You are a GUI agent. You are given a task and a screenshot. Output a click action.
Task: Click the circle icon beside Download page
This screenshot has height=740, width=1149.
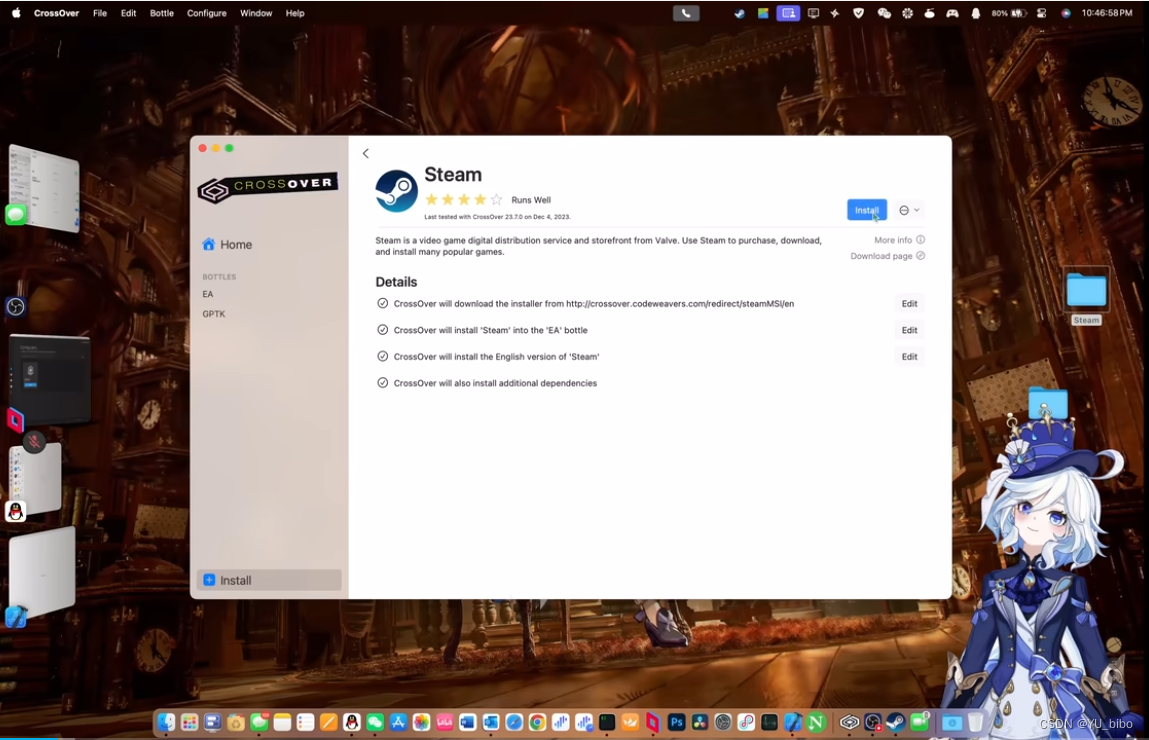coord(920,256)
